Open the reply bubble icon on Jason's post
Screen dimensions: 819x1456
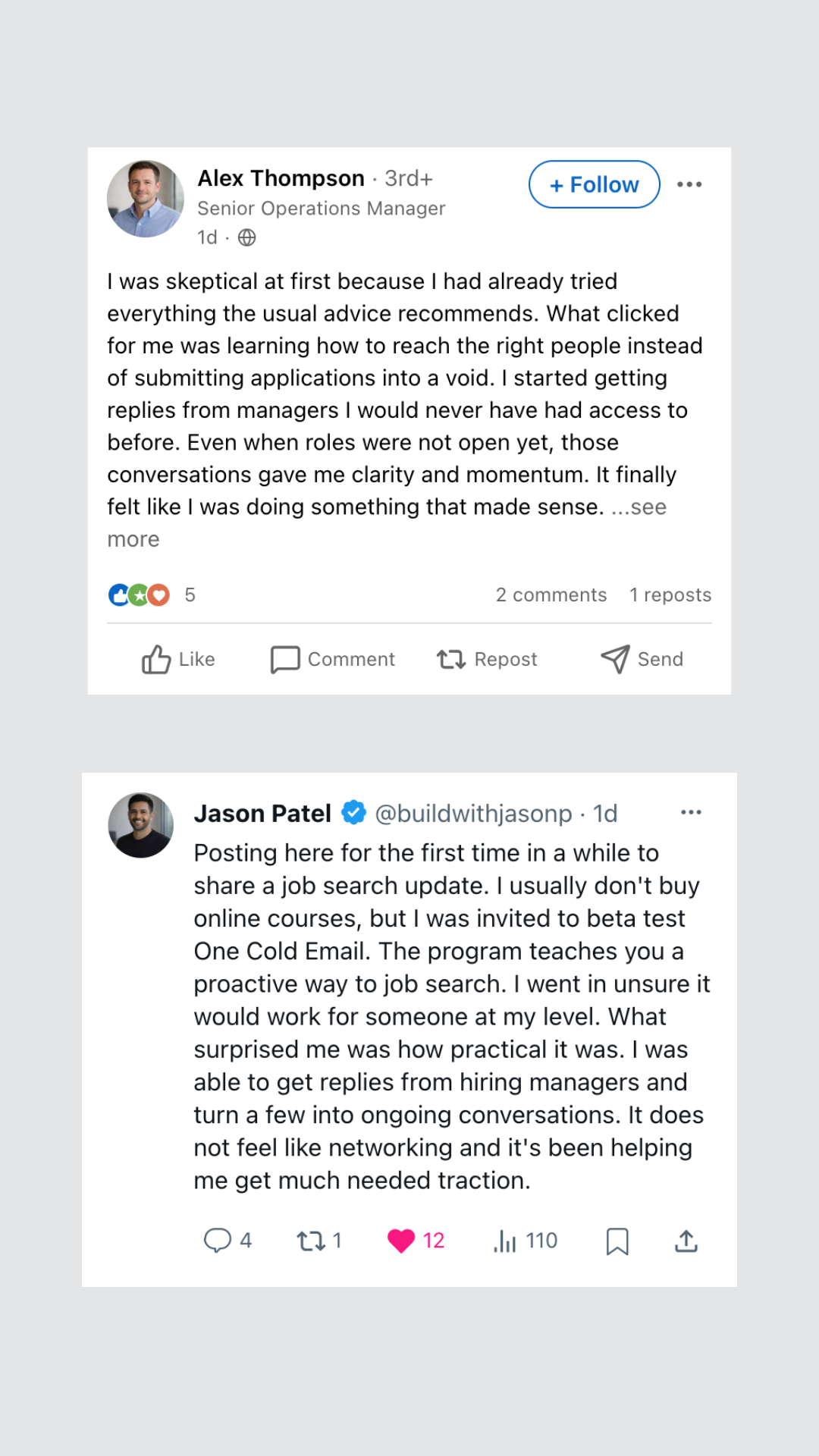coord(219,1241)
